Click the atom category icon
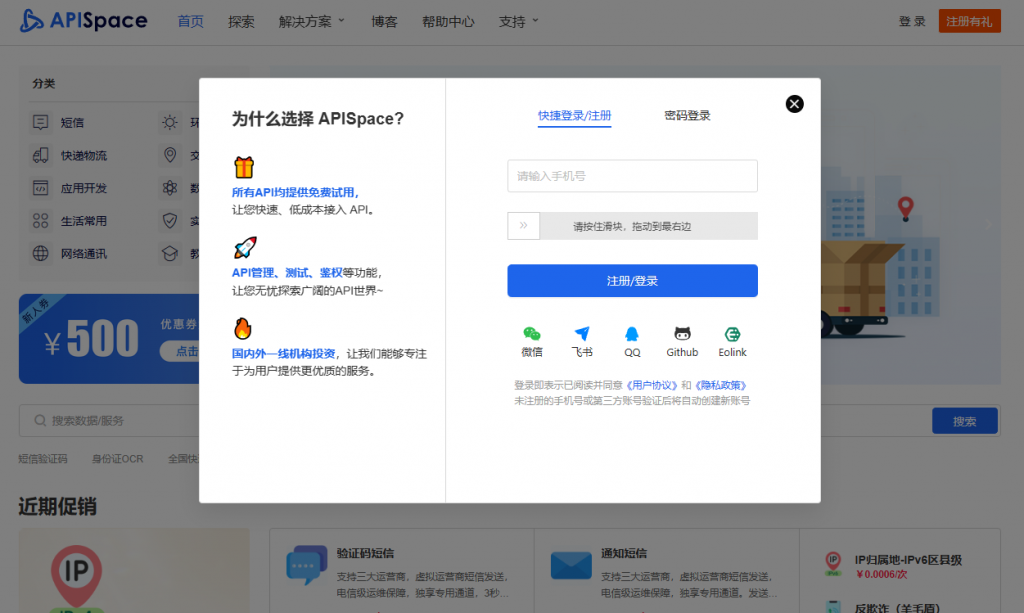Image resolution: width=1024 pixels, height=613 pixels. (170, 188)
